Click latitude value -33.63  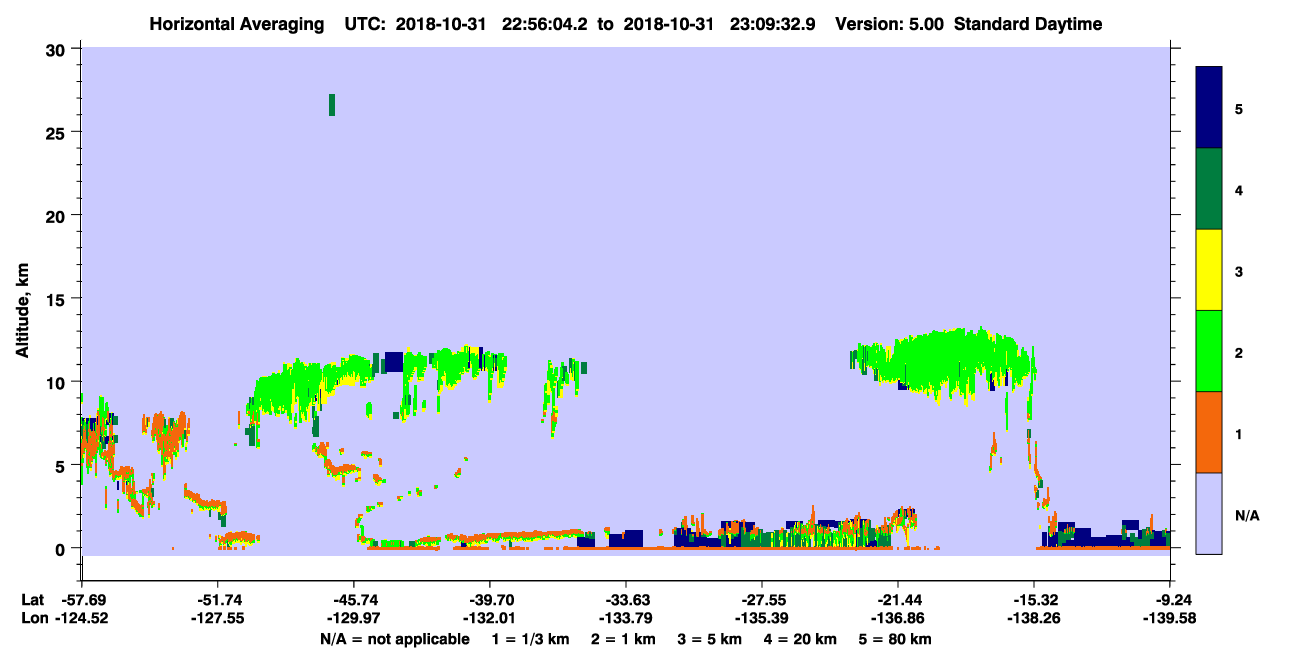(x=625, y=600)
